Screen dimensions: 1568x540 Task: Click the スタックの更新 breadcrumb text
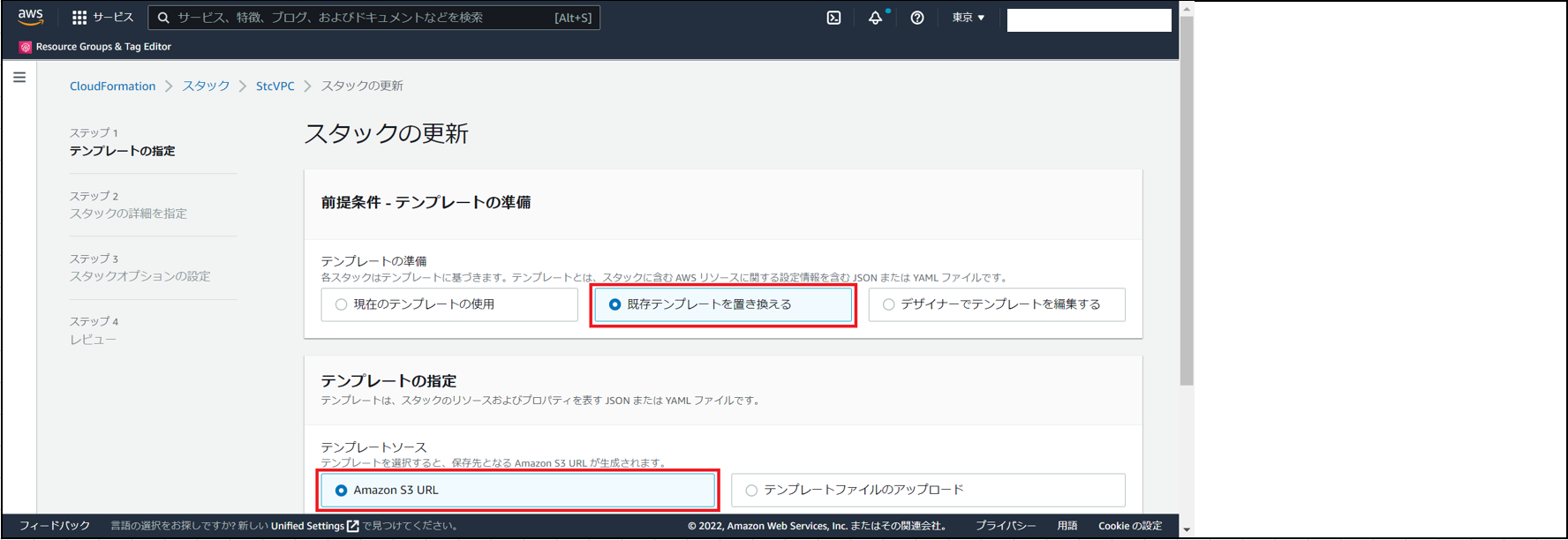pyautogui.click(x=362, y=86)
